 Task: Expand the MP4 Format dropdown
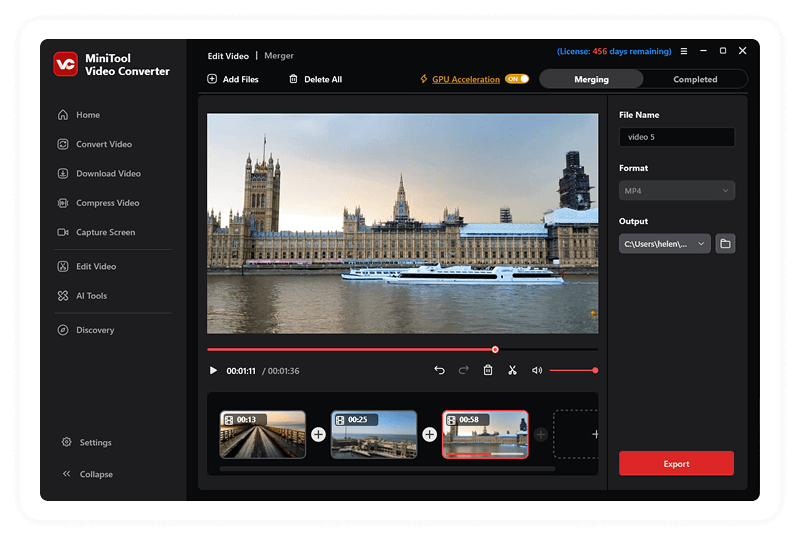click(x=677, y=190)
